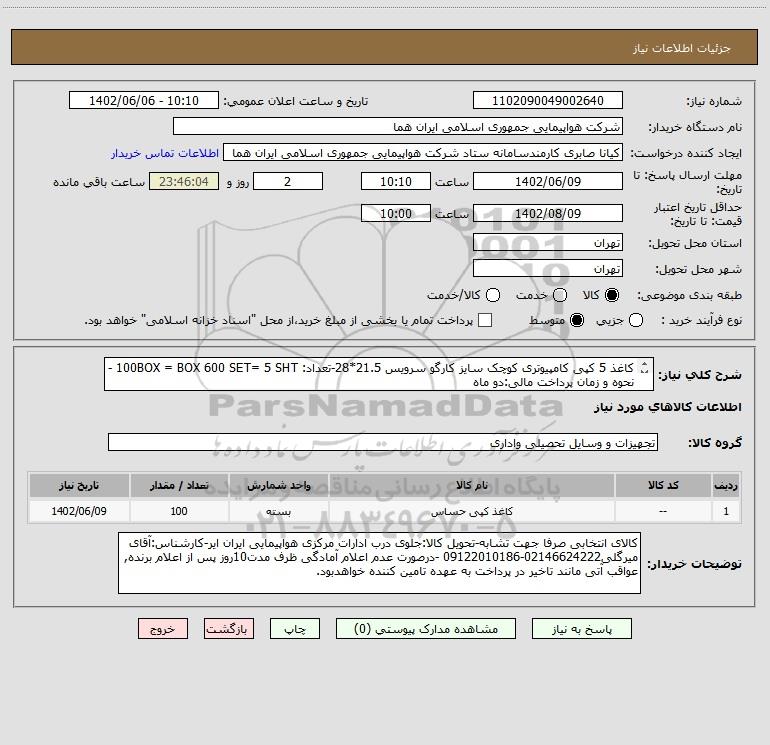Click the واحد شمارش column header
Screen dimensions: 770x745
pos(278,486)
